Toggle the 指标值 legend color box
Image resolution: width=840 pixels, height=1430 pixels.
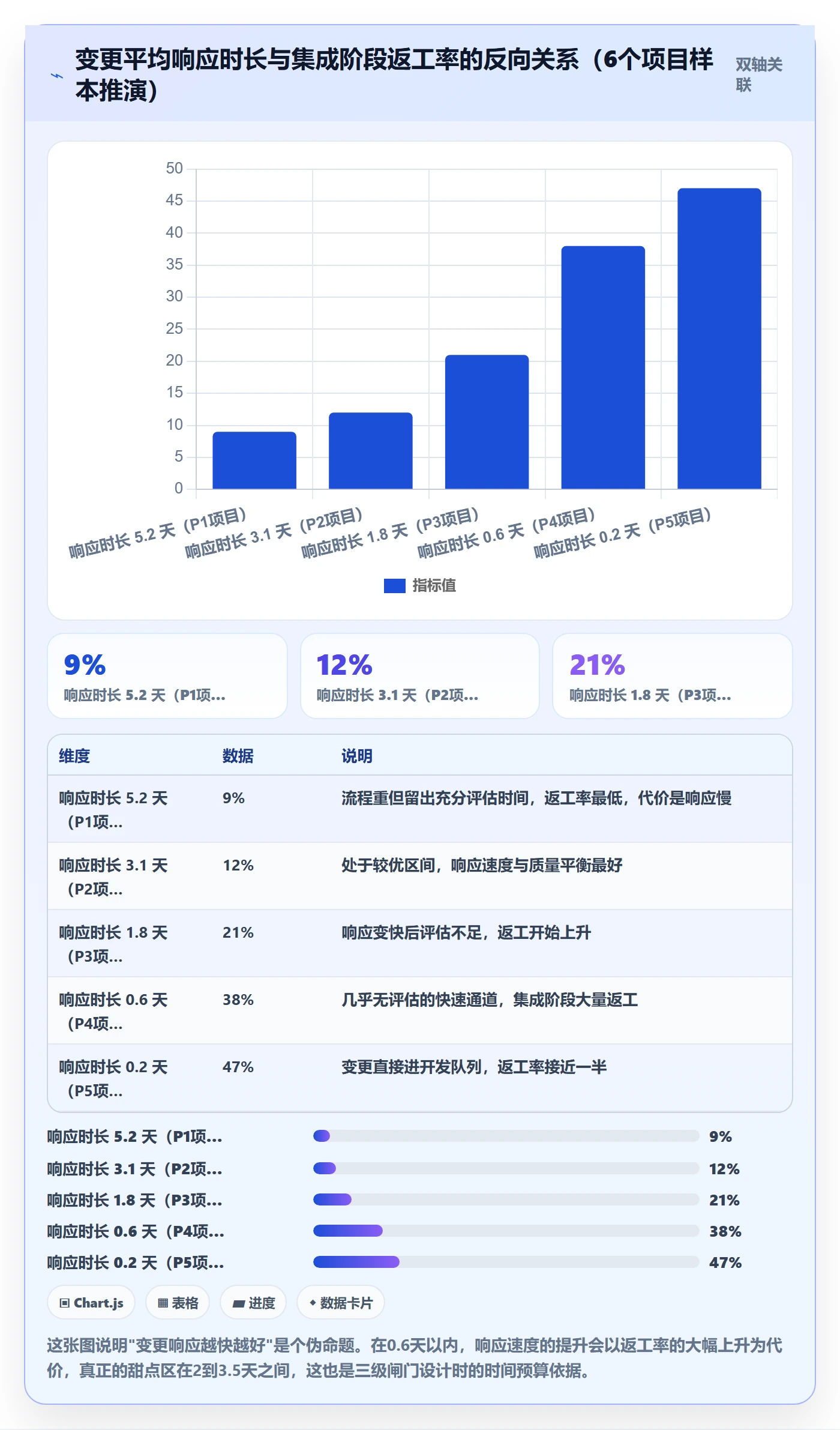394,585
